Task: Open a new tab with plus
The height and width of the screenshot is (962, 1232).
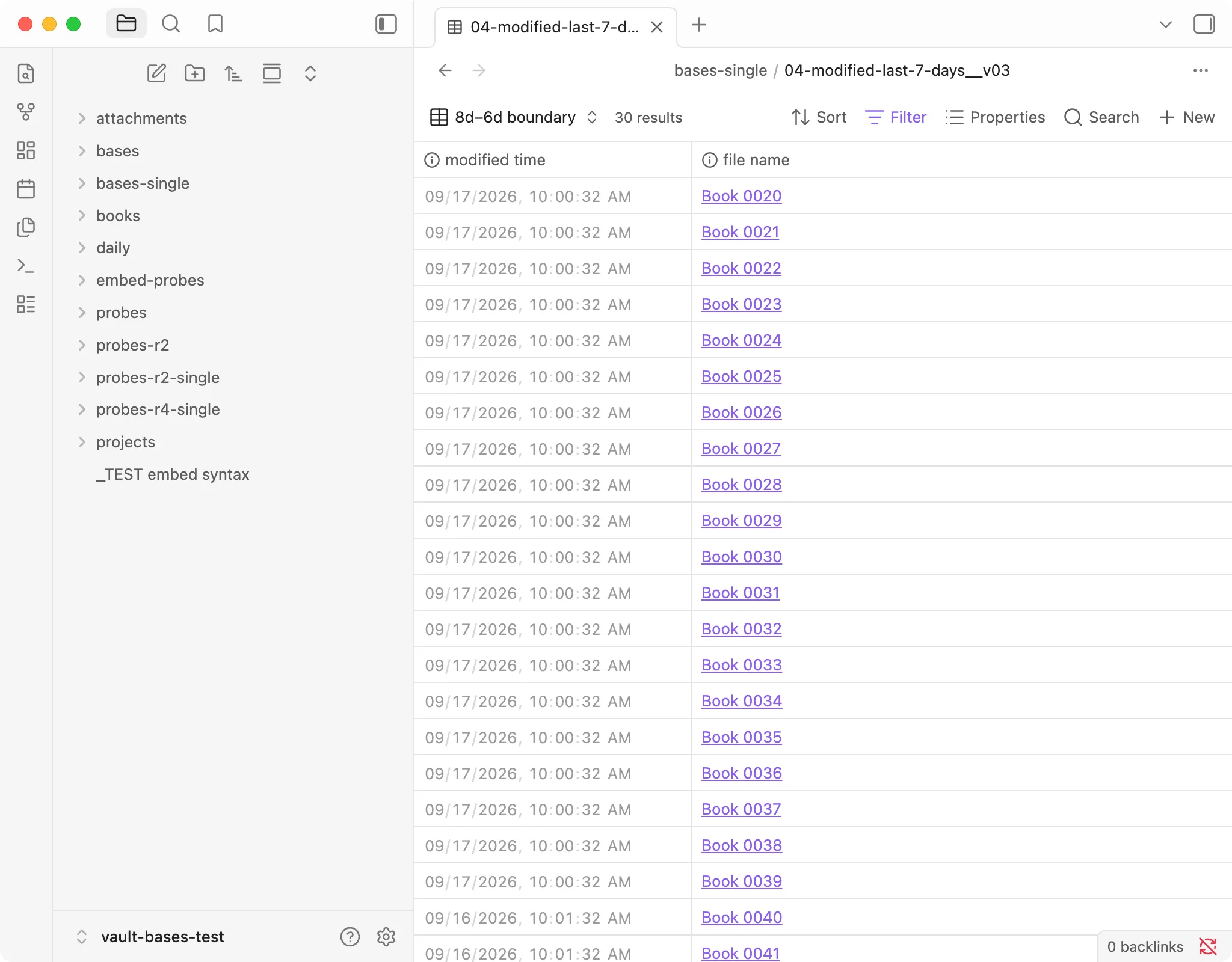Action: pyautogui.click(x=698, y=25)
